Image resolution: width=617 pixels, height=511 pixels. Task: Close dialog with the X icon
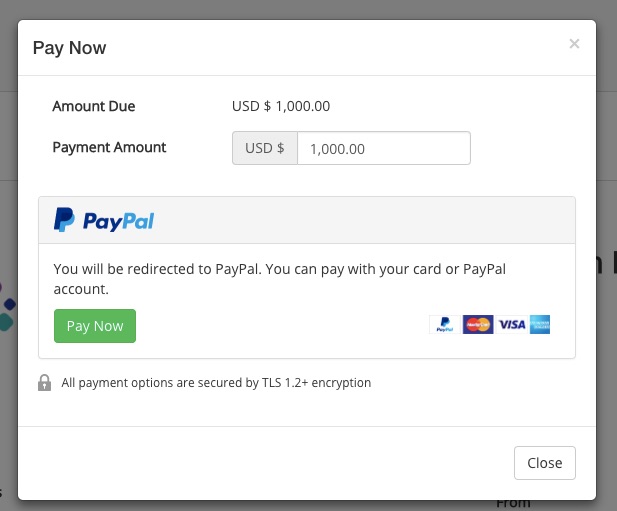(x=574, y=44)
